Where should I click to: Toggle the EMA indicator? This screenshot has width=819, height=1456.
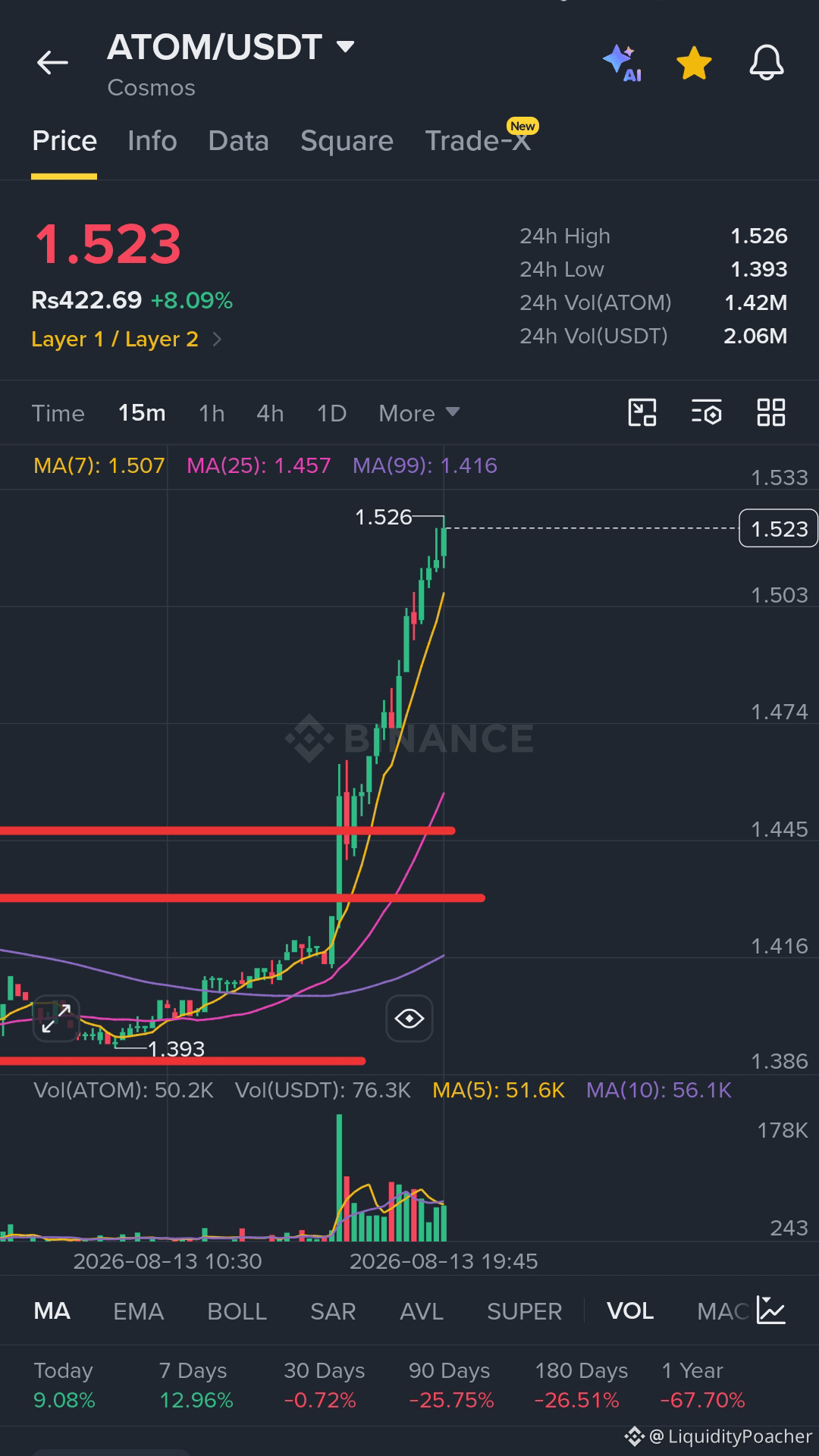[138, 1311]
